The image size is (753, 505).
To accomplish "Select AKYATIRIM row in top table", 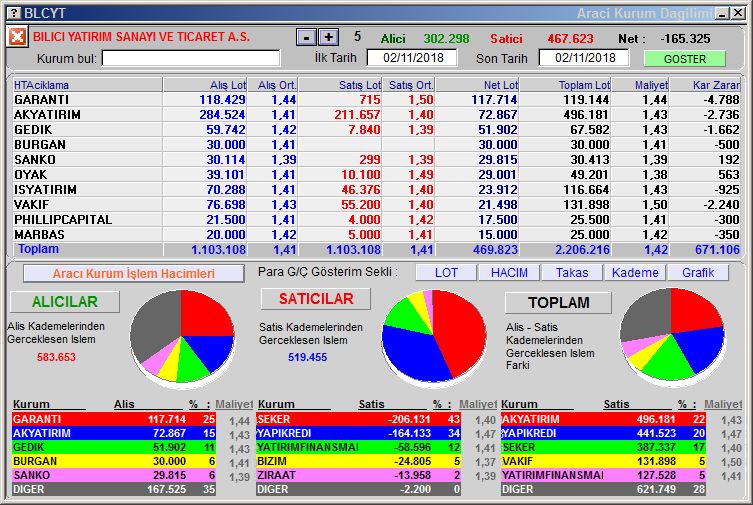I will click(376, 115).
